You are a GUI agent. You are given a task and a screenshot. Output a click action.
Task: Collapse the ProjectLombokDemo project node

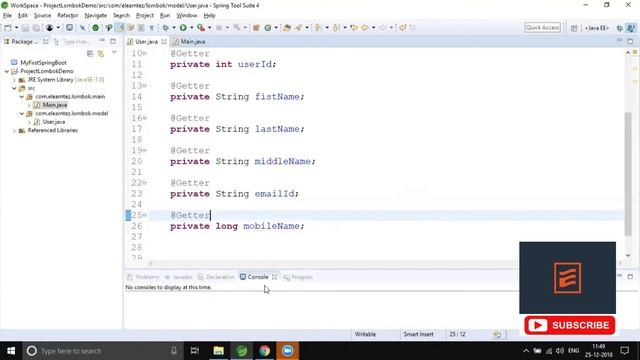pyautogui.click(x=7, y=71)
